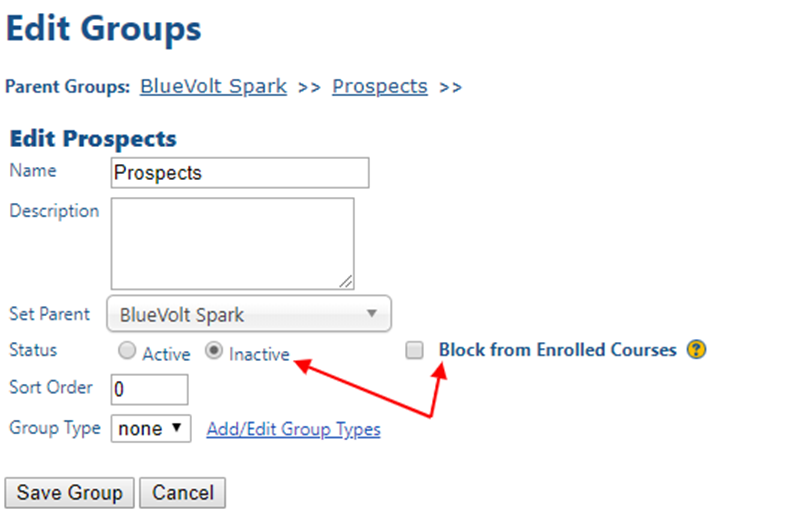805x519 pixels.
Task: Click the Inactive status label
Action: [259, 354]
